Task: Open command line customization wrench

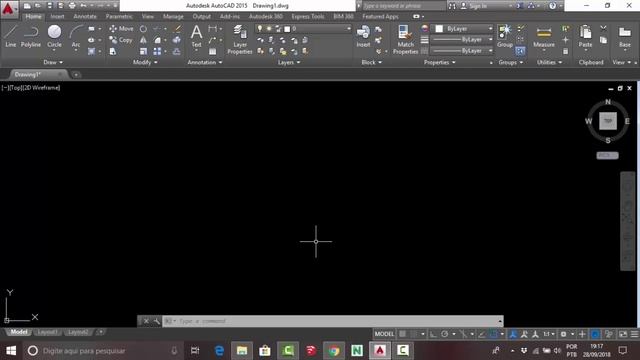Action: click(157, 321)
